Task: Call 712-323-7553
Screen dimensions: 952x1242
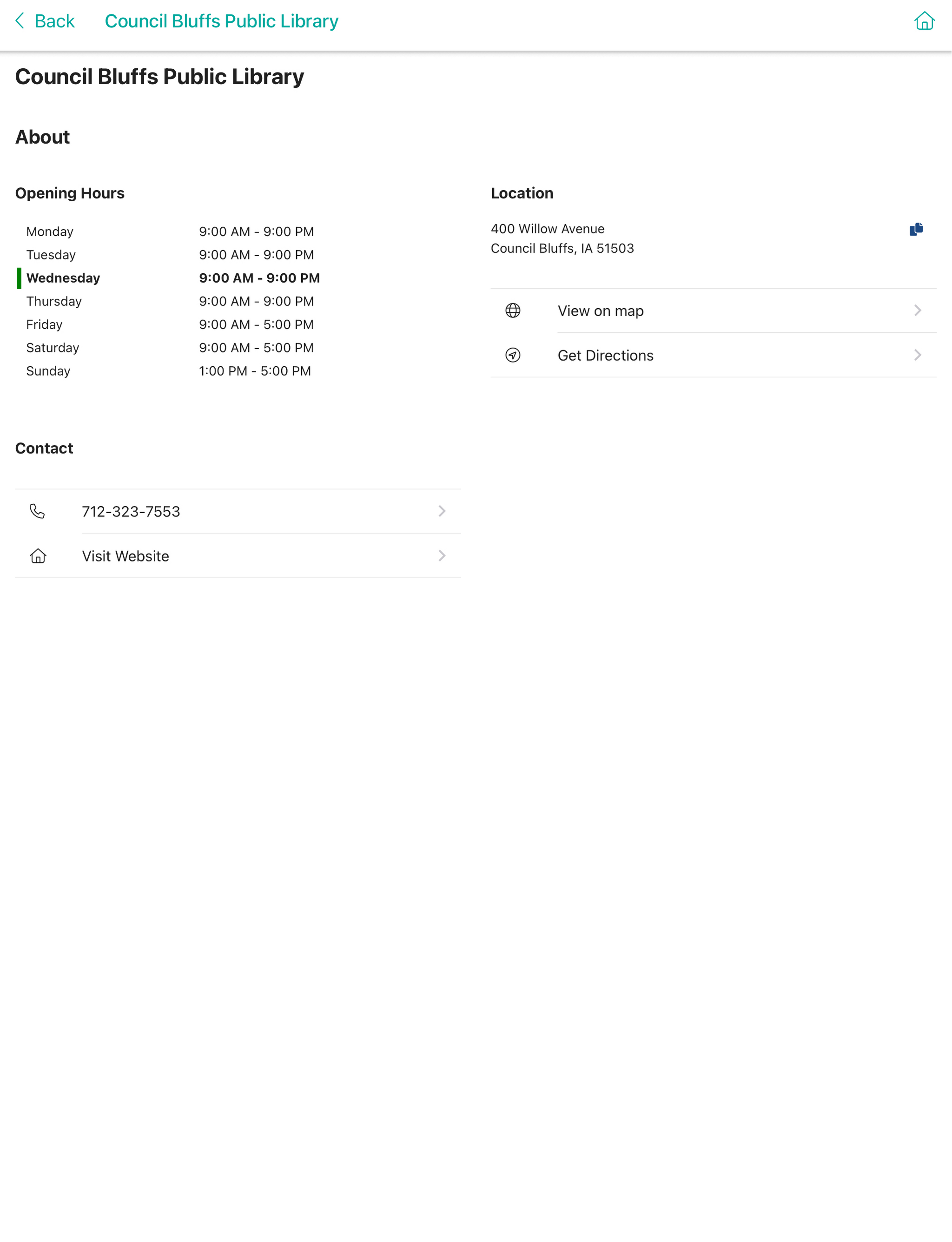Action: 238,512
